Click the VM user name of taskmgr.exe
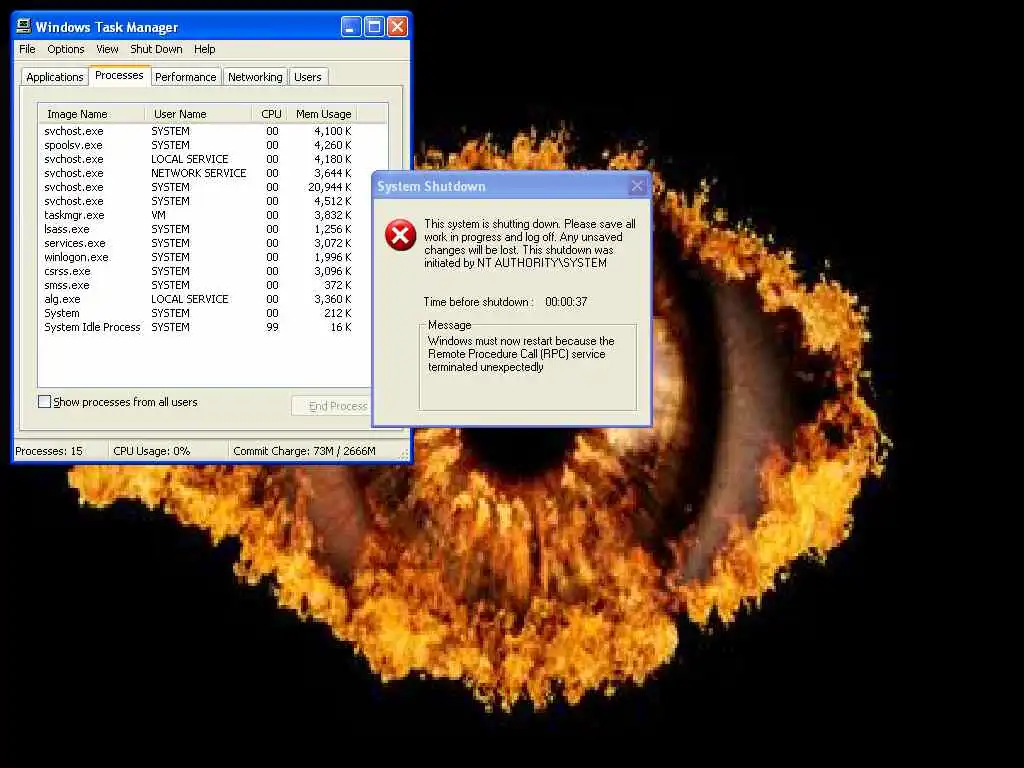 [159, 215]
